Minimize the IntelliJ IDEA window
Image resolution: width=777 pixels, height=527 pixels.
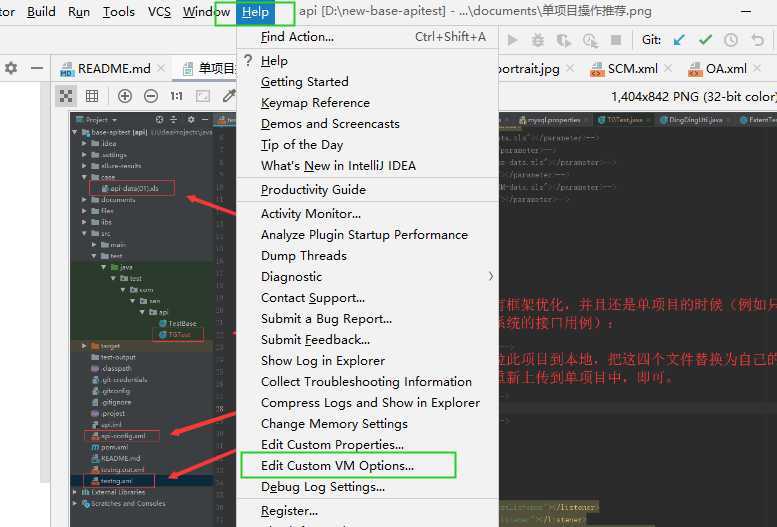[746, 11]
